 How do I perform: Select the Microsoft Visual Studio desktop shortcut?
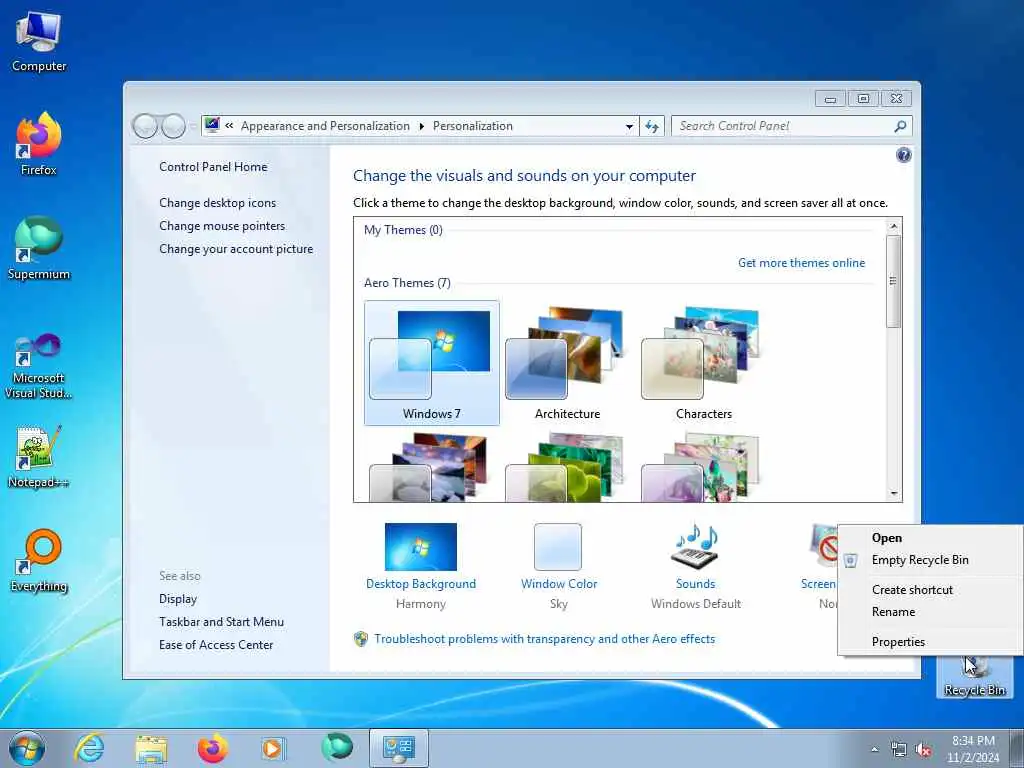click(x=39, y=366)
